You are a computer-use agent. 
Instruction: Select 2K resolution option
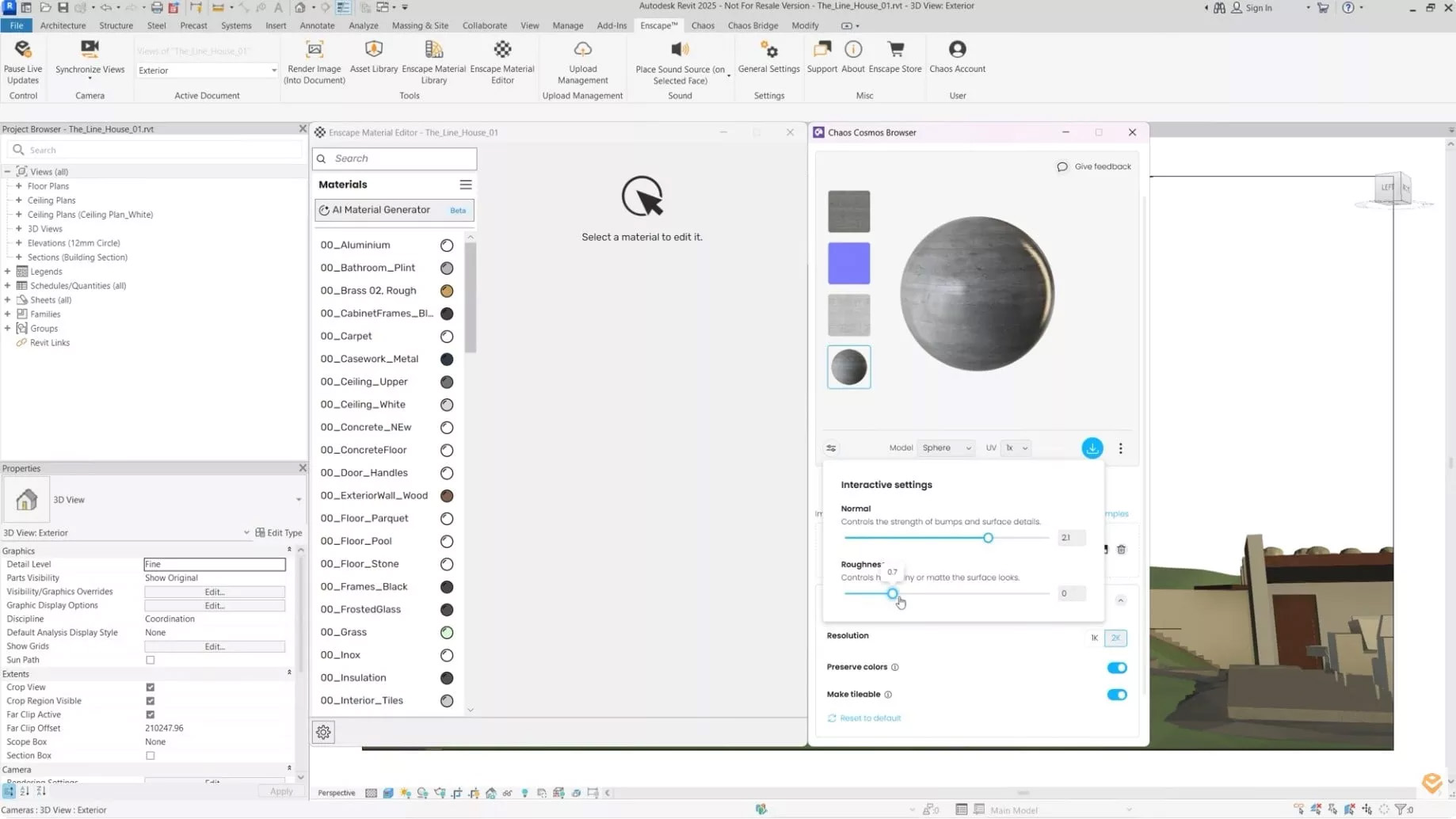point(1115,638)
